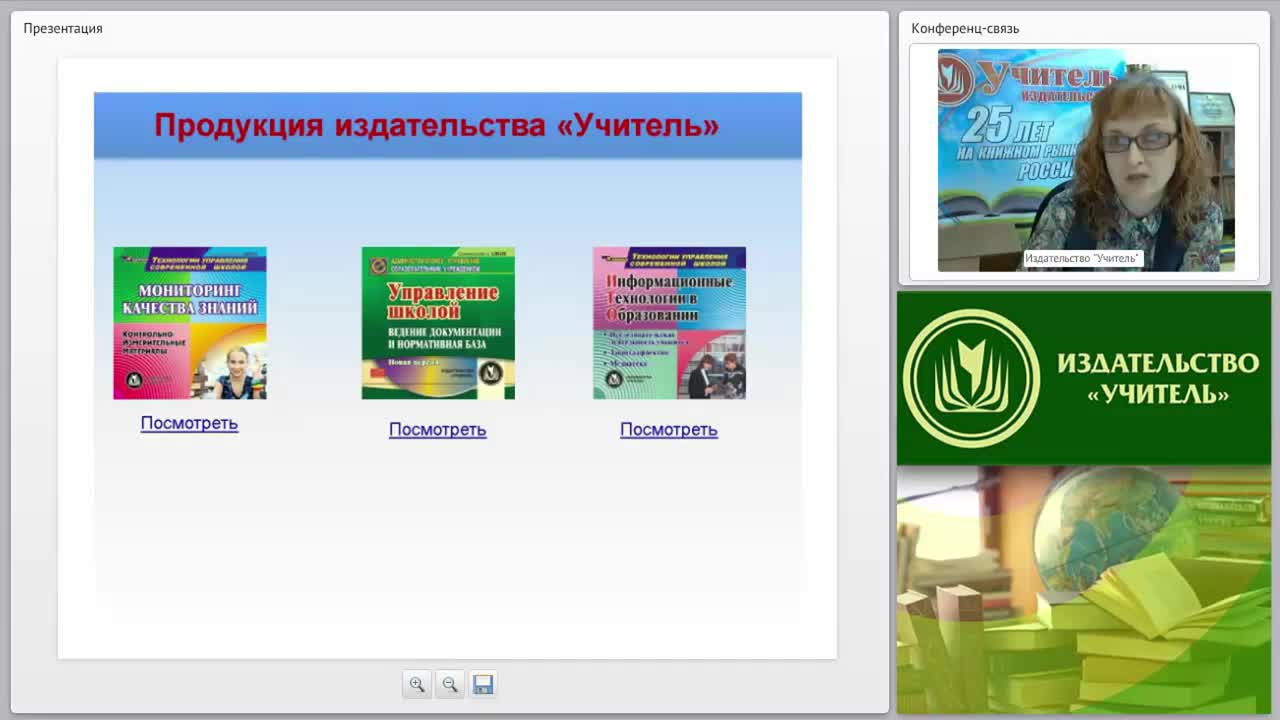The width and height of the screenshot is (1280, 720).
Task: Click the round logo emblem in the green Издательство «Учитель» banner
Action: click(971, 378)
